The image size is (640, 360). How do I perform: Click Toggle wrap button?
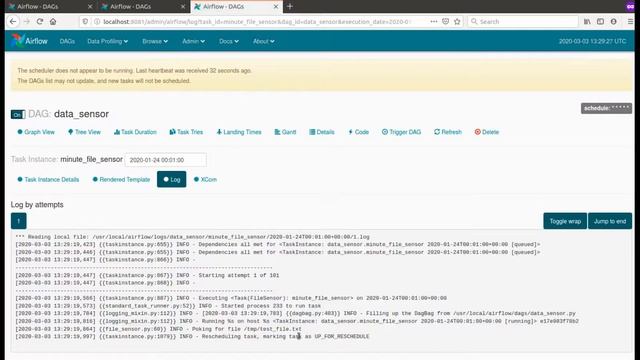[x=565, y=221]
